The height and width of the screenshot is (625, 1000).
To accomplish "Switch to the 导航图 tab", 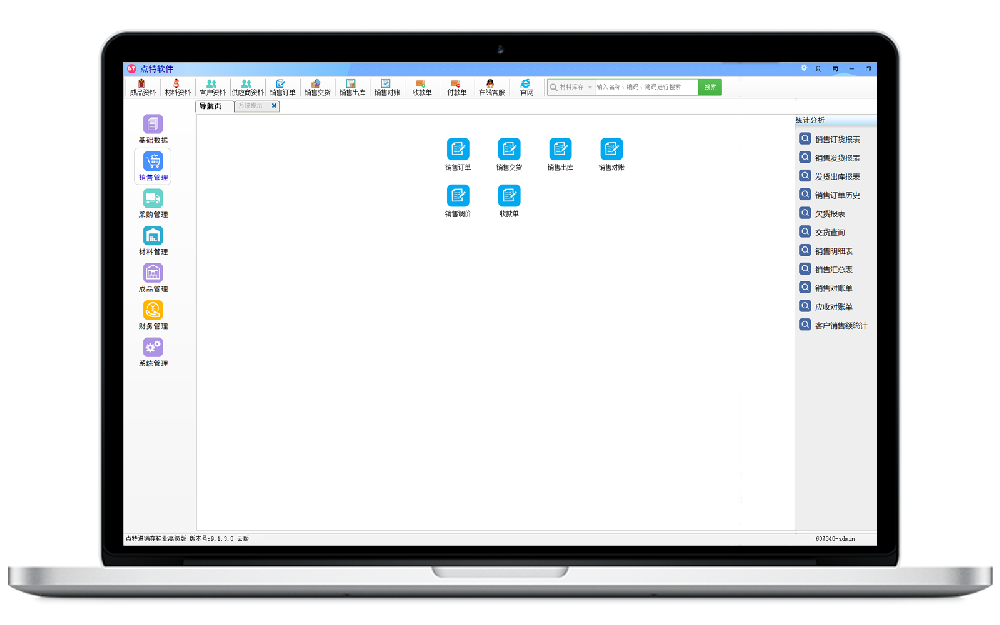I will click(x=211, y=106).
